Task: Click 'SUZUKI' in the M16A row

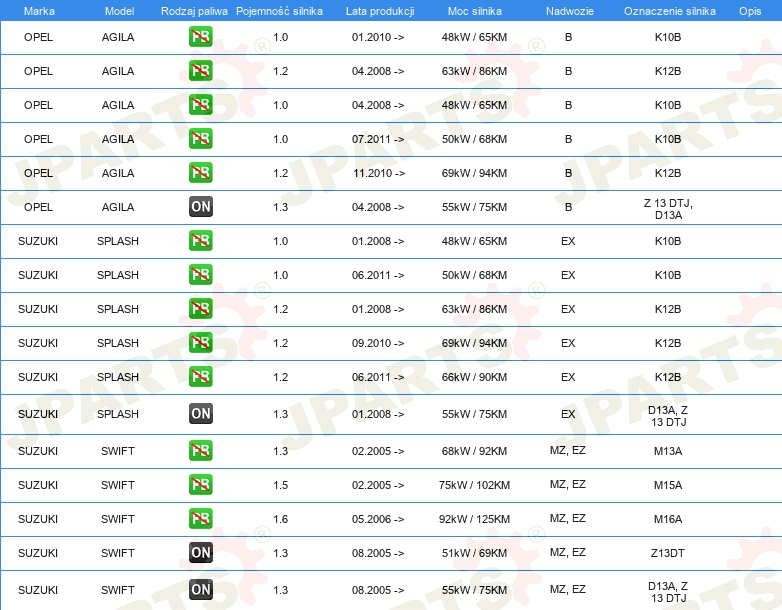Action: point(38,519)
